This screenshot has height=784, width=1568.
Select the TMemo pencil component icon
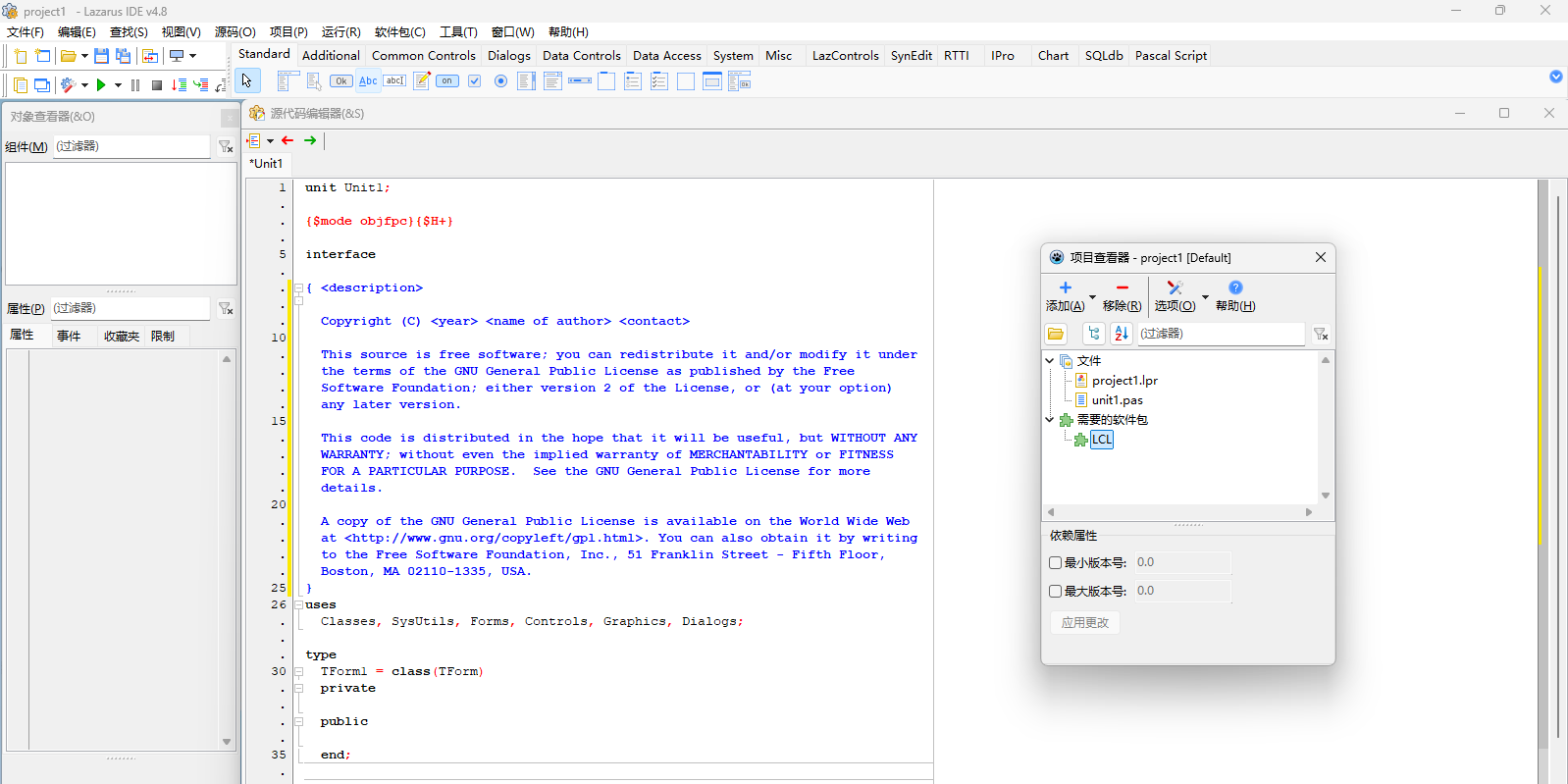tap(422, 81)
